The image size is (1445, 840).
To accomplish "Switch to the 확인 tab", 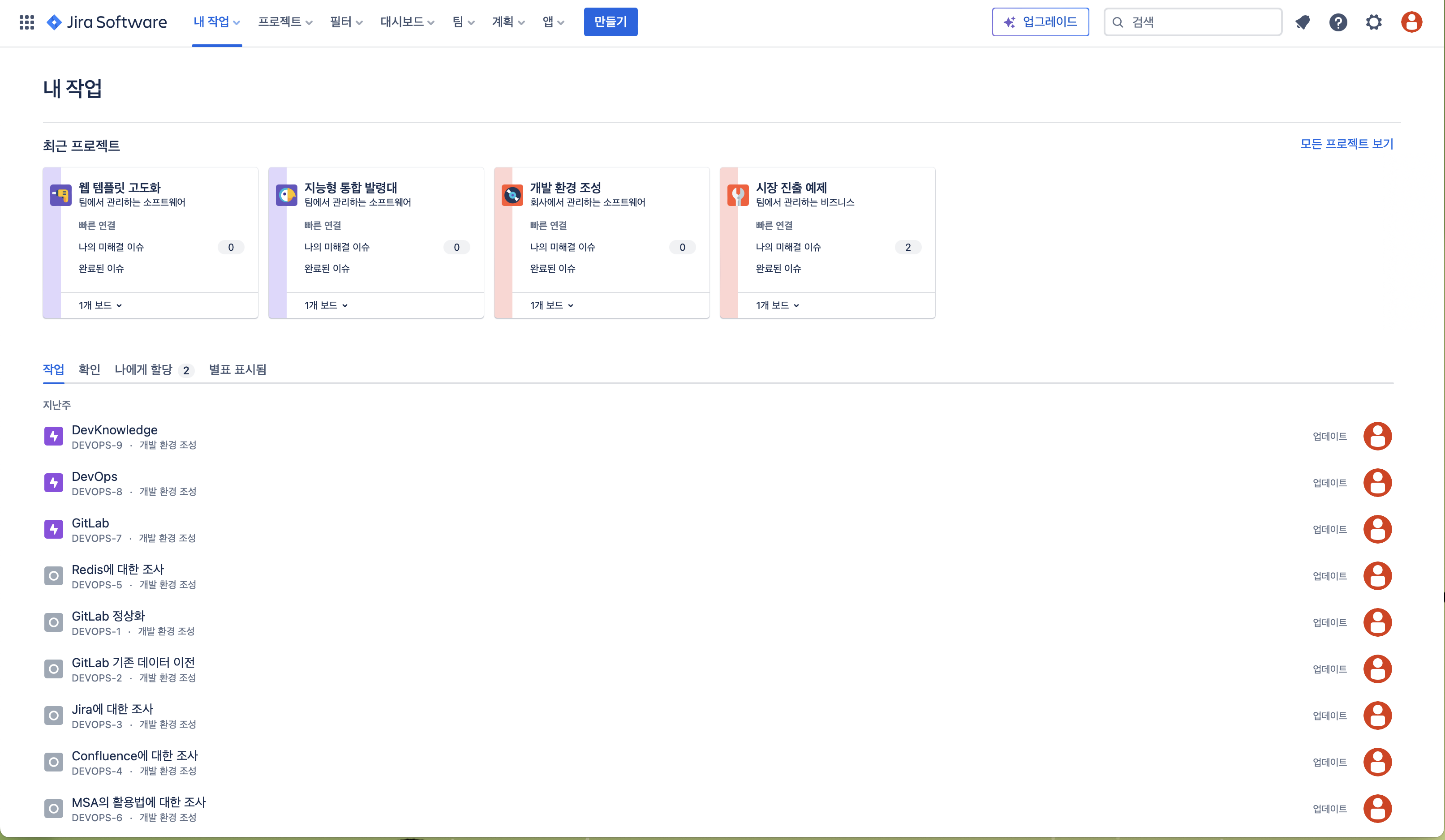I will click(89, 370).
